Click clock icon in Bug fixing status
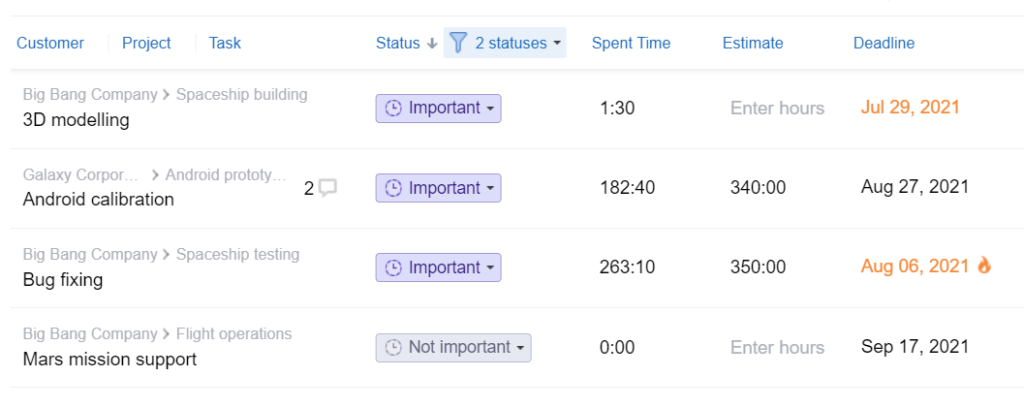Viewport: 1024px width, 408px height. pyautogui.click(x=393, y=268)
